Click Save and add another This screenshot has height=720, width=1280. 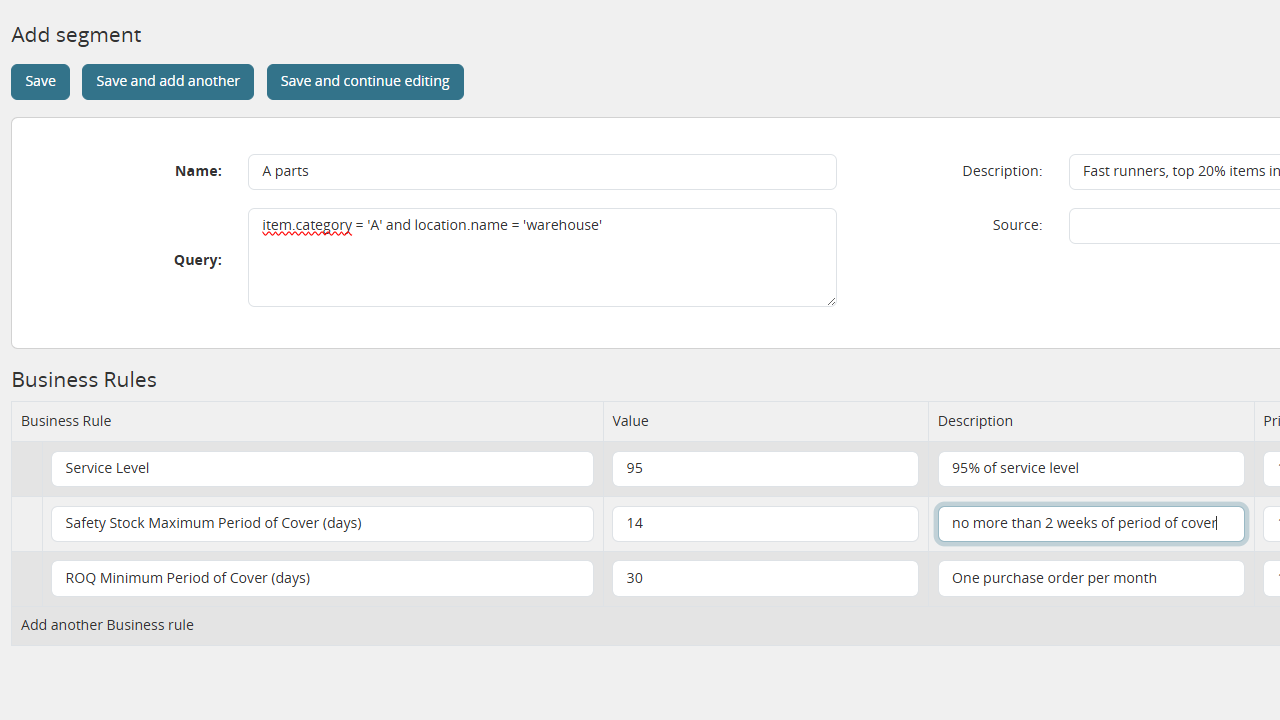168,82
